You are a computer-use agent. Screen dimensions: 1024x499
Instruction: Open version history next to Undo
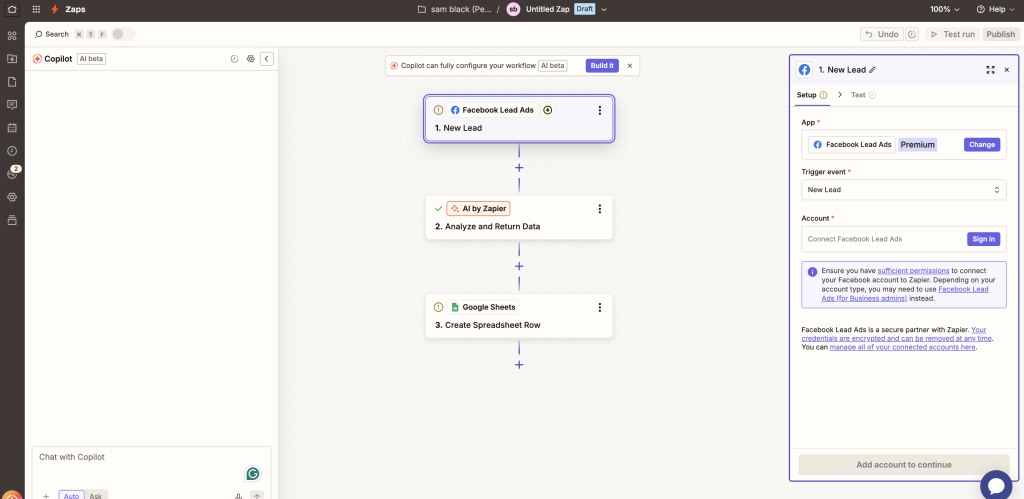point(912,34)
